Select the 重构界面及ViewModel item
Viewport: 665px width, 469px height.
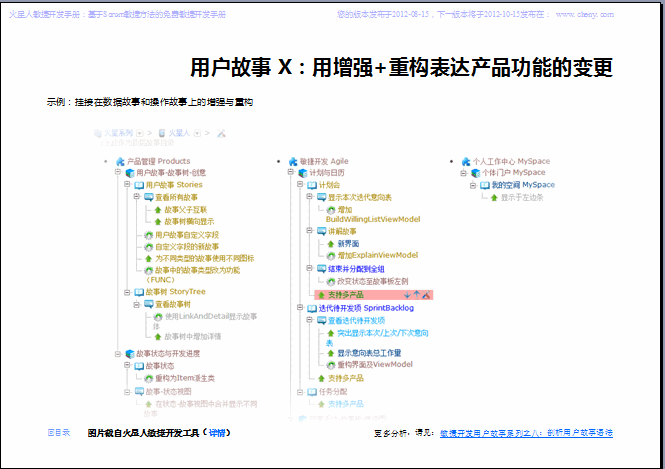tap(375, 365)
